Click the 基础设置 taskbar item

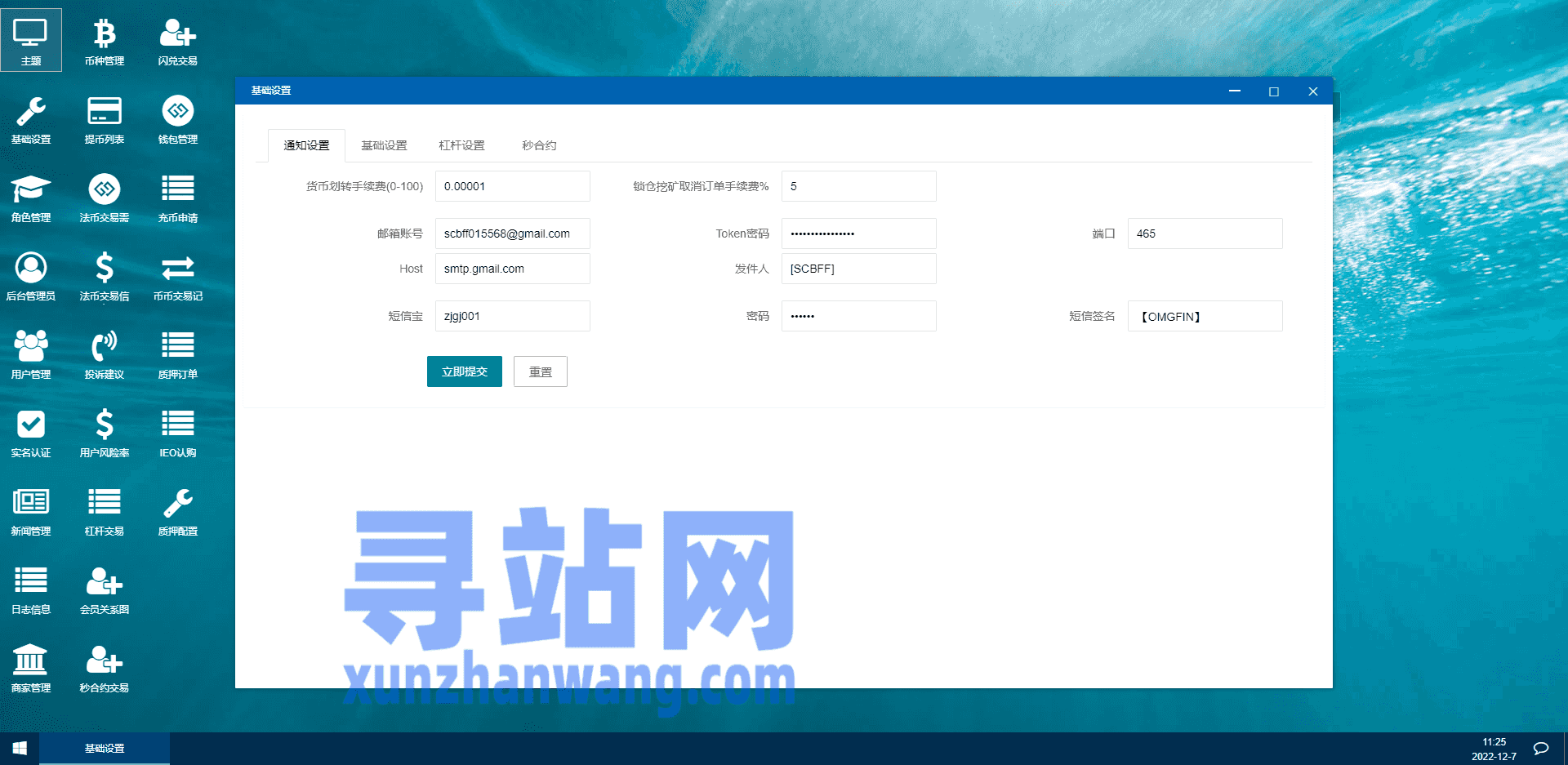pos(105,749)
